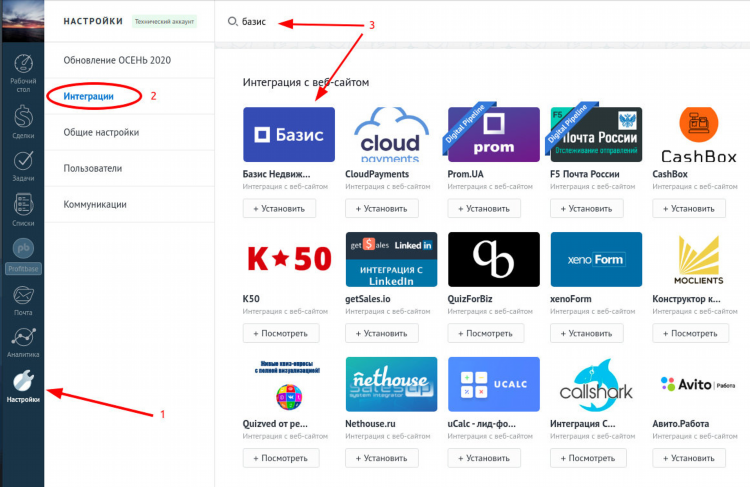Click the uCalc - лид-фо... title text
750x487 pixels.
coord(482,424)
